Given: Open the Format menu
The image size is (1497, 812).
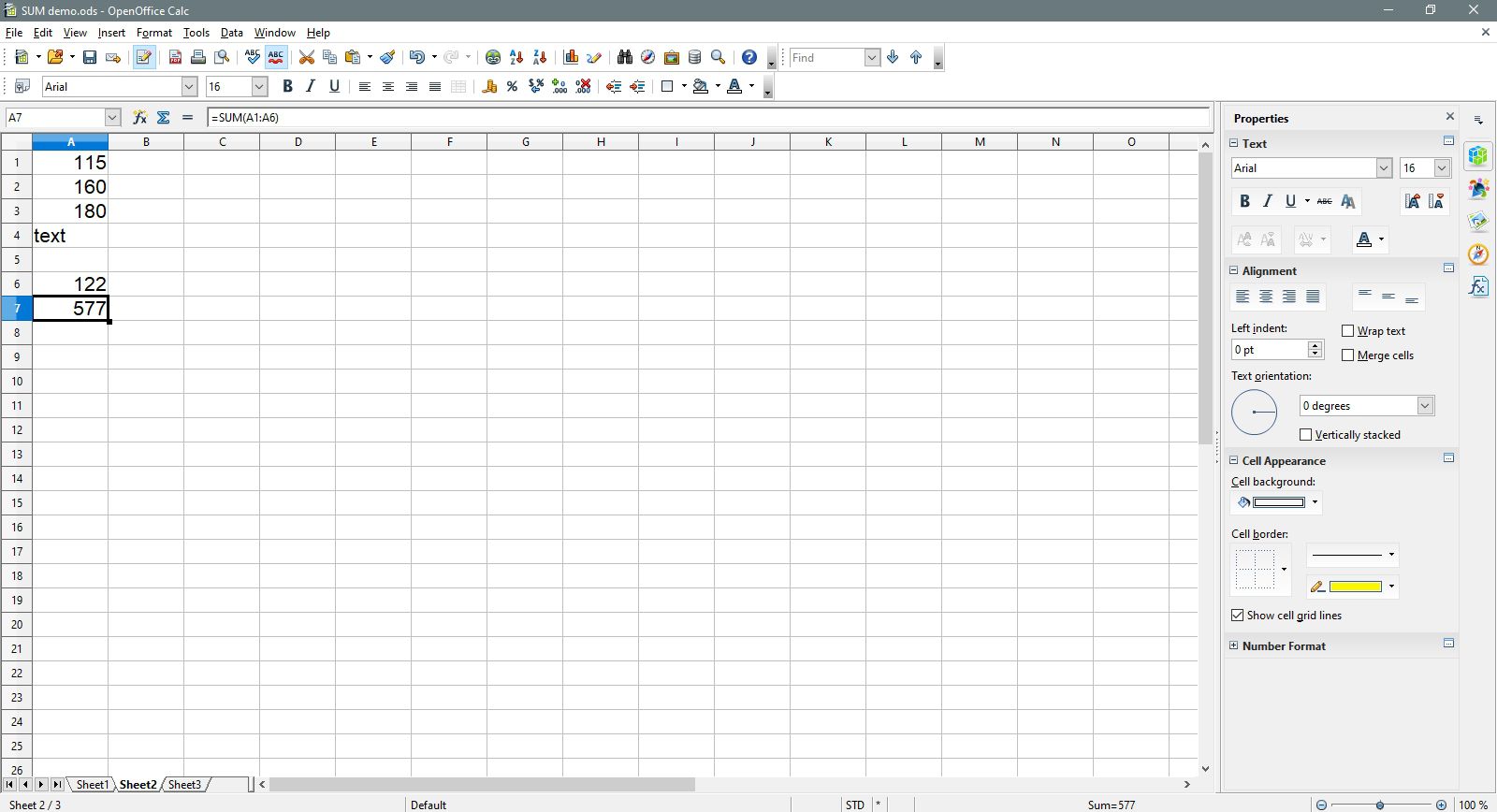Looking at the screenshot, I should (x=154, y=33).
